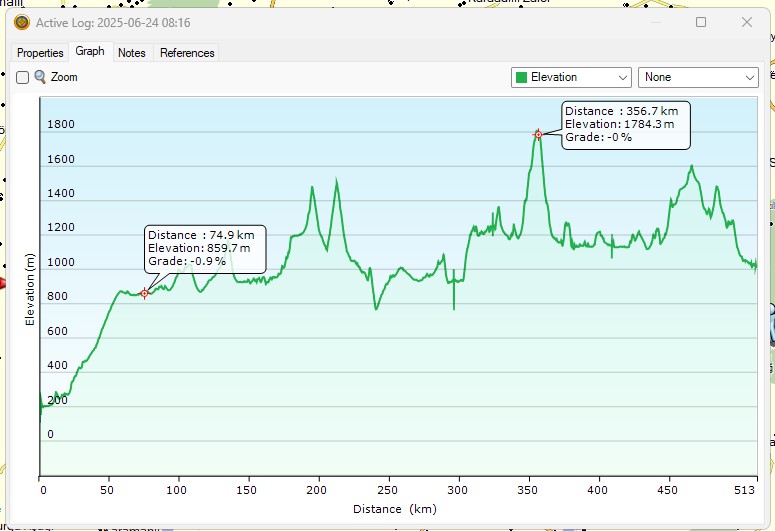The width and height of the screenshot is (775, 531).
Task: Click the tooltip showing Elevation 1784.3 m
Action: pos(626,124)
